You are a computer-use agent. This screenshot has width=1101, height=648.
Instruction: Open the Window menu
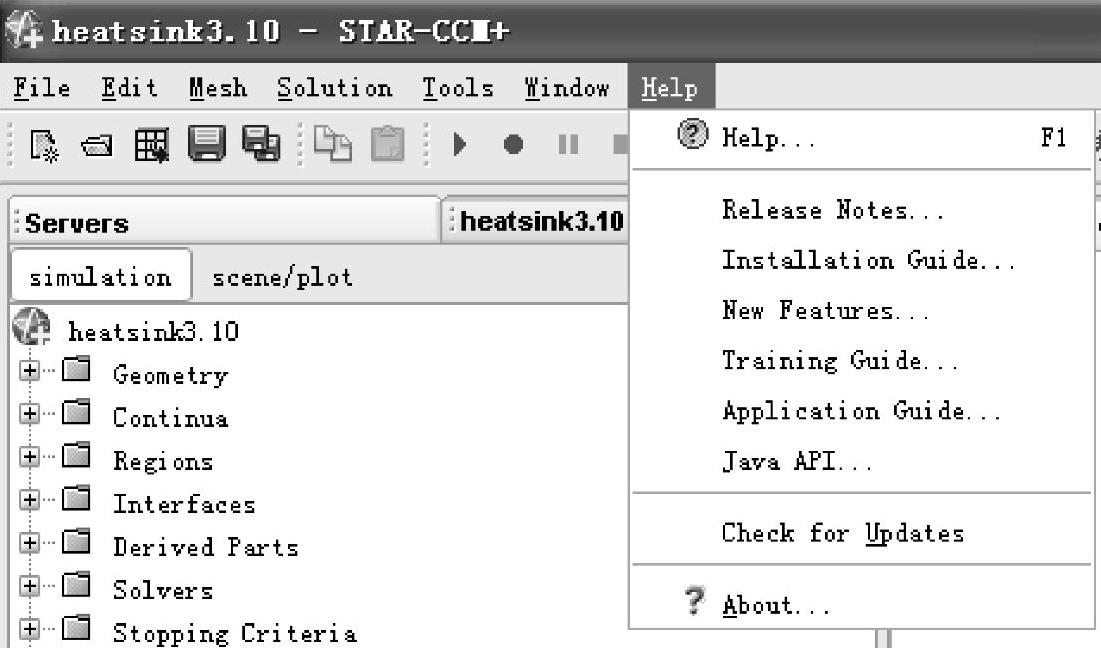567,88
